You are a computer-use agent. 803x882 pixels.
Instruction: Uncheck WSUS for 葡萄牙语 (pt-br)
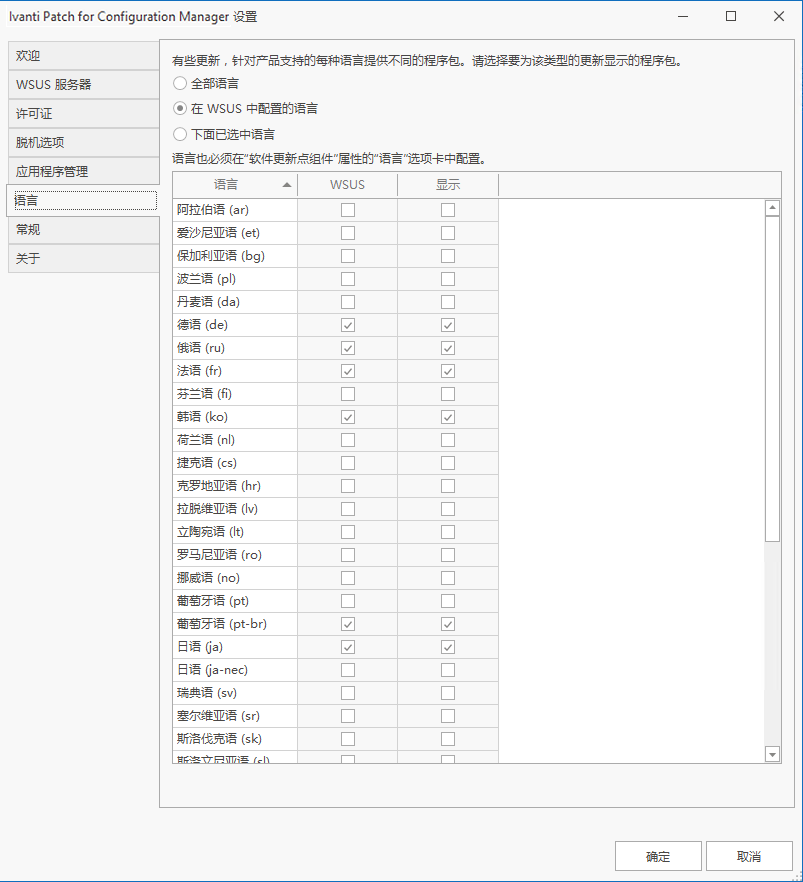pos(348,624)
